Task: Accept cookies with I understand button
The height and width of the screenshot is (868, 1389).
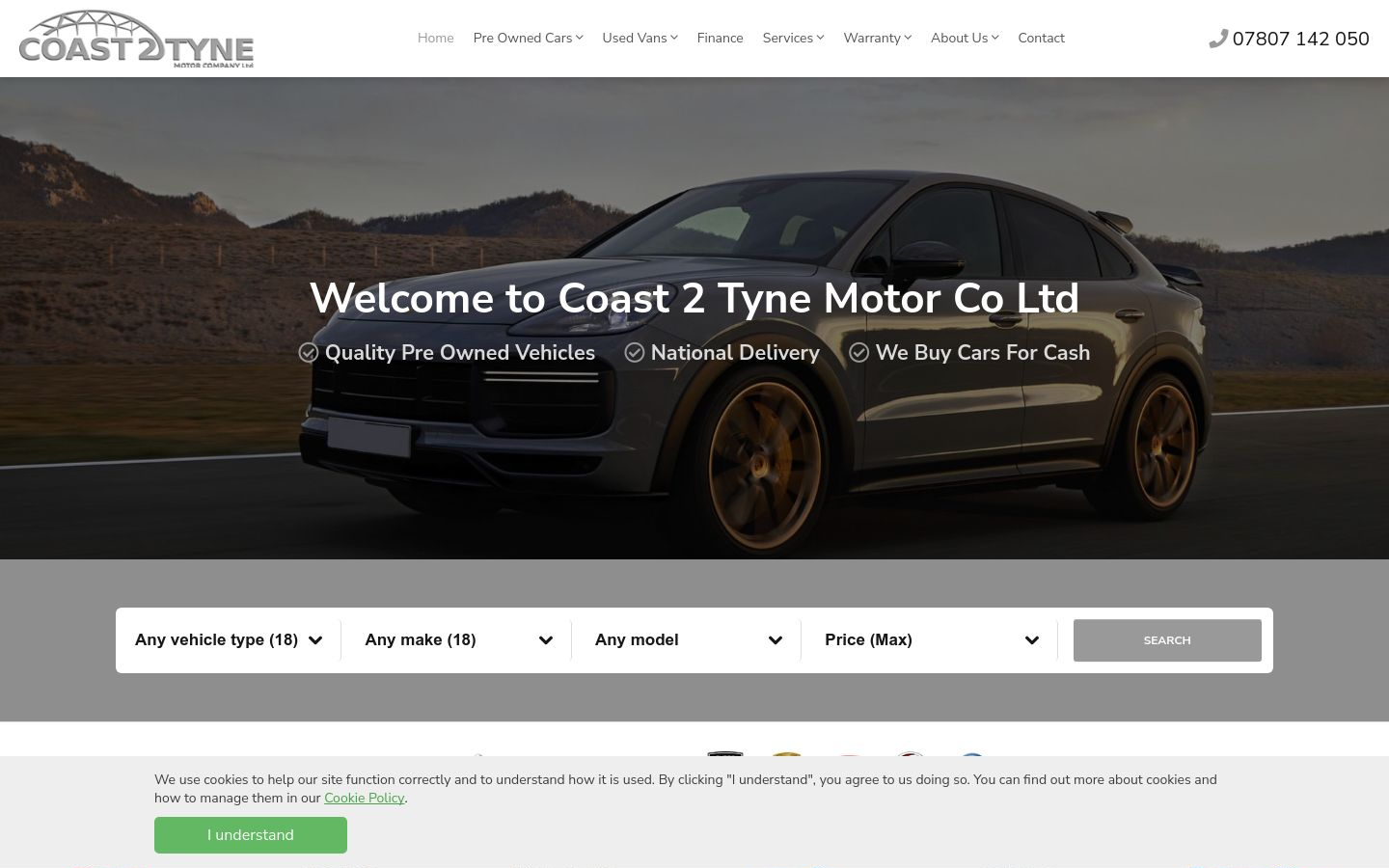Action: 251,835
